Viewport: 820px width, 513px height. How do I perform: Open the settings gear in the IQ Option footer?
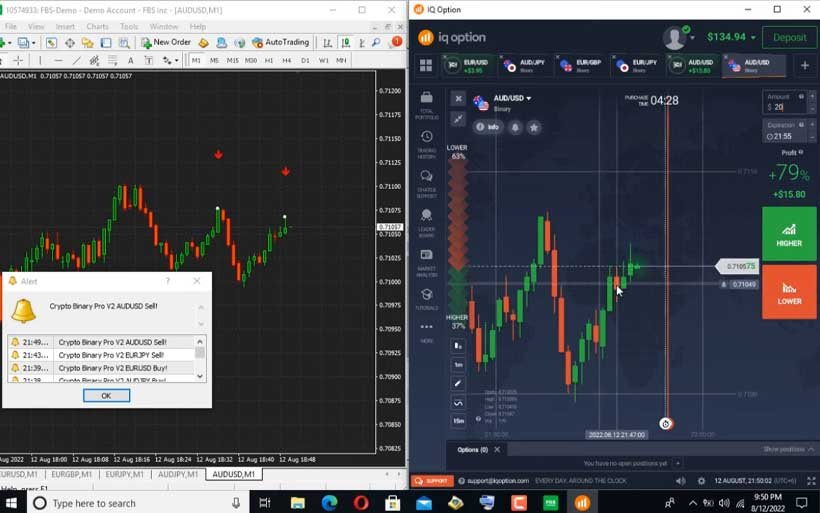coord(701,481)
